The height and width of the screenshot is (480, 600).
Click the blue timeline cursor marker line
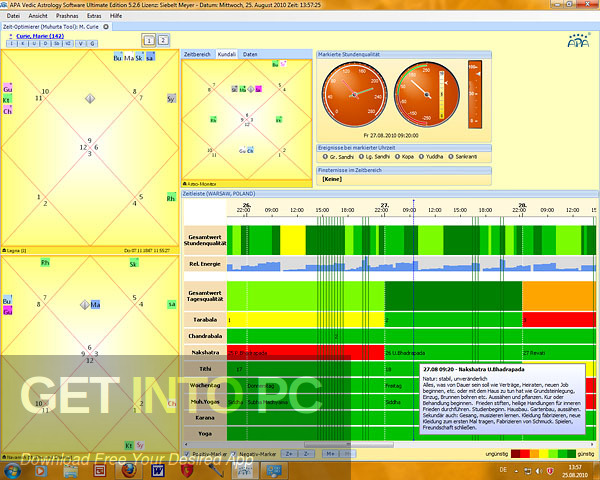point(413,320)
